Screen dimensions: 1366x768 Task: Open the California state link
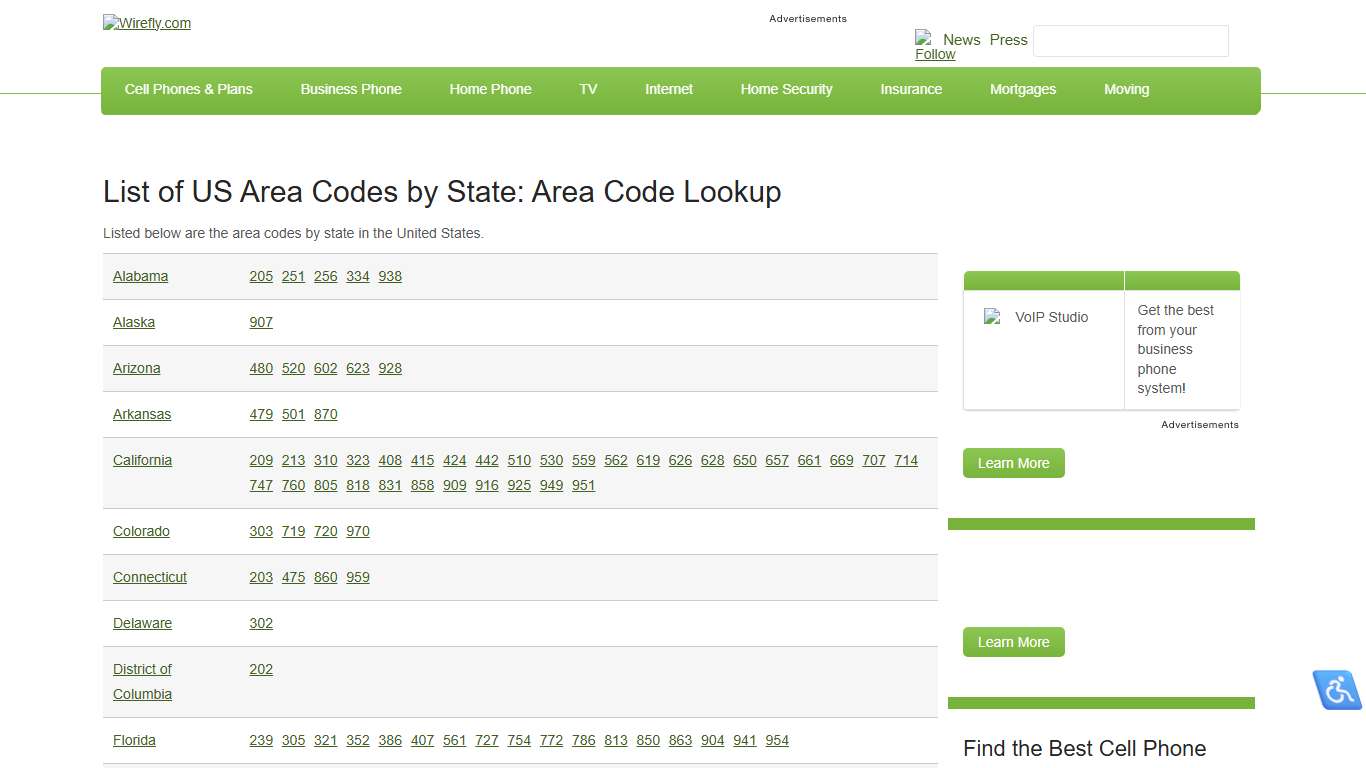[x=142, y=460]
